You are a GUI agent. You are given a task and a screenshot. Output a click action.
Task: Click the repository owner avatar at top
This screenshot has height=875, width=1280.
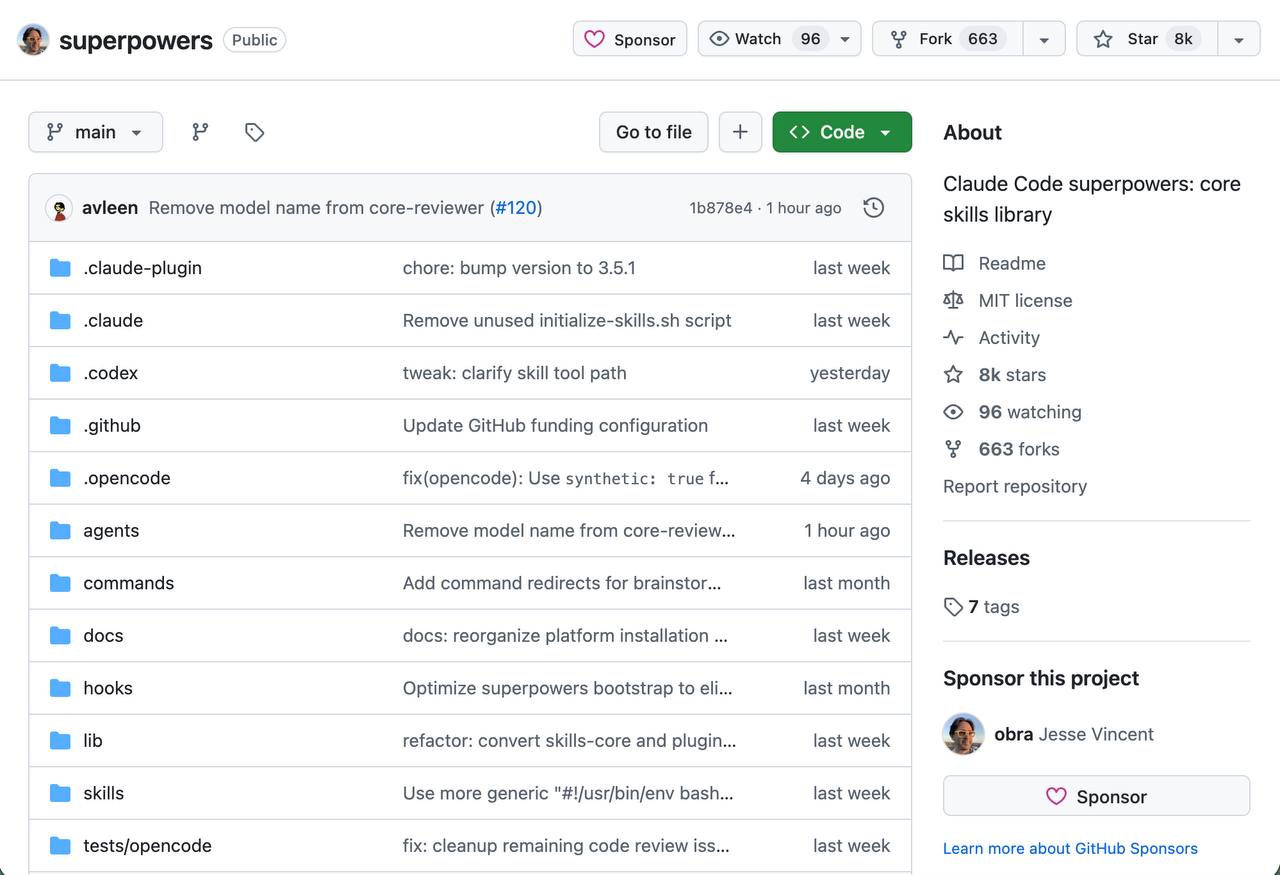pyautogui.click(x=34, y=40)
